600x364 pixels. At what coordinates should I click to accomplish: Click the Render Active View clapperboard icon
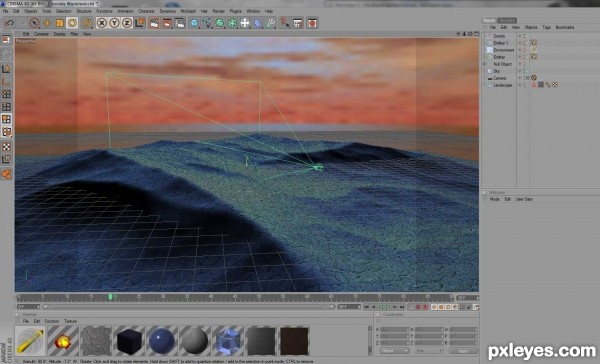154,23
